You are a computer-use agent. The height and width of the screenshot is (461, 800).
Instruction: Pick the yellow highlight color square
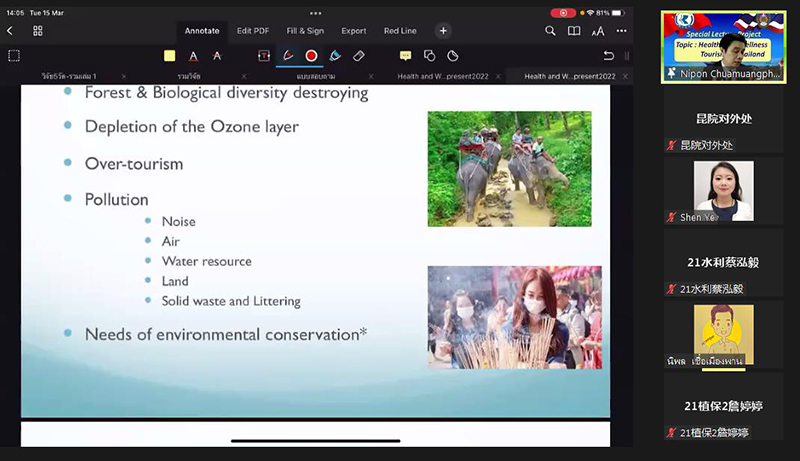170,56
